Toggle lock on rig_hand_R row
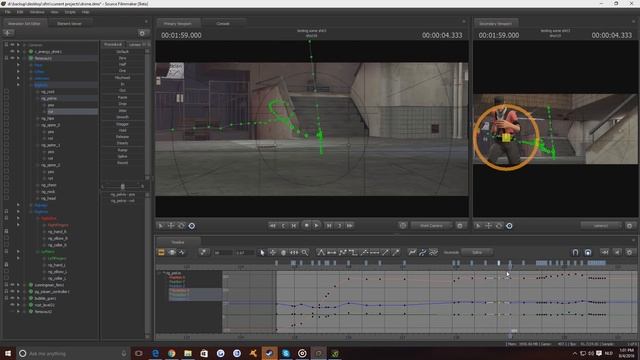This screenshot has height=360, width=640. click(x=6, y=231)
